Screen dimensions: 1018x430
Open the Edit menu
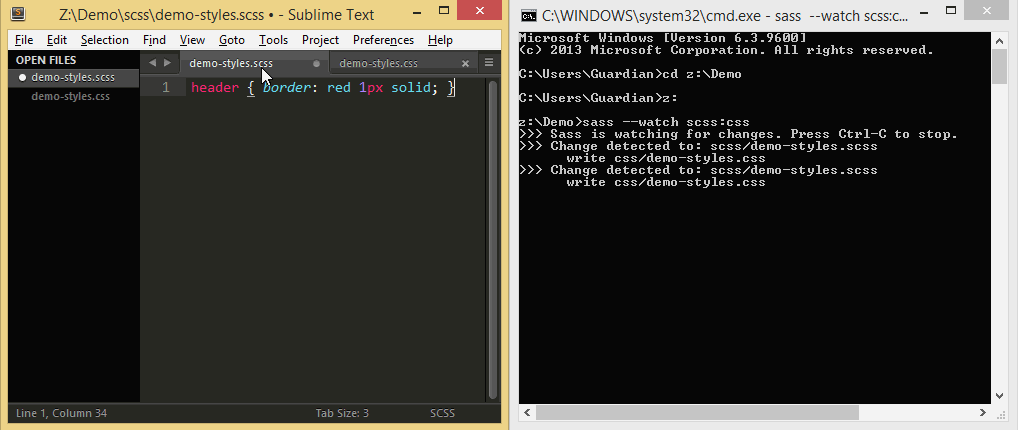coord(57,40)
